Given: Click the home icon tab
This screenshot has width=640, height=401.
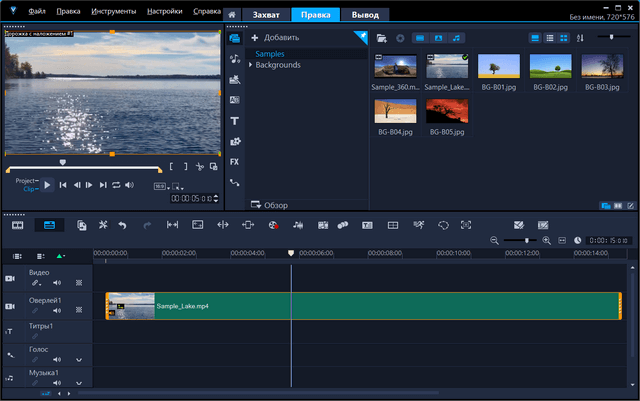Looking at the screenshot, I should [232, 15].
